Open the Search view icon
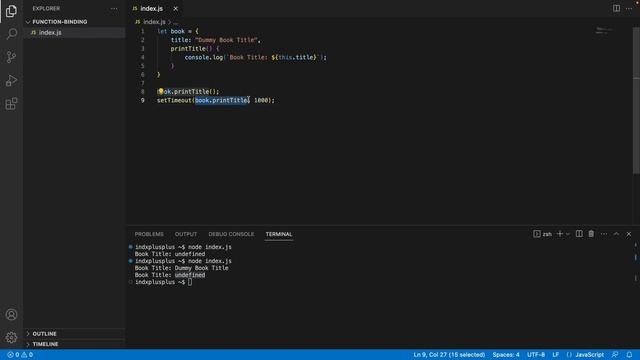 coord(11,34)
